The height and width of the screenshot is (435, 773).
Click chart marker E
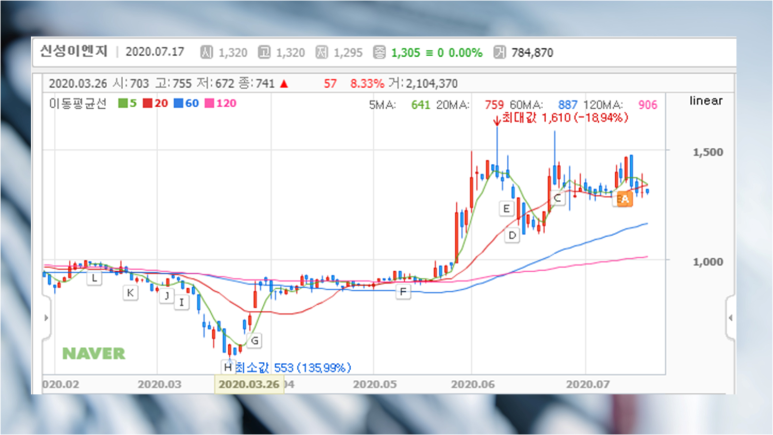(x=506, y=209)
